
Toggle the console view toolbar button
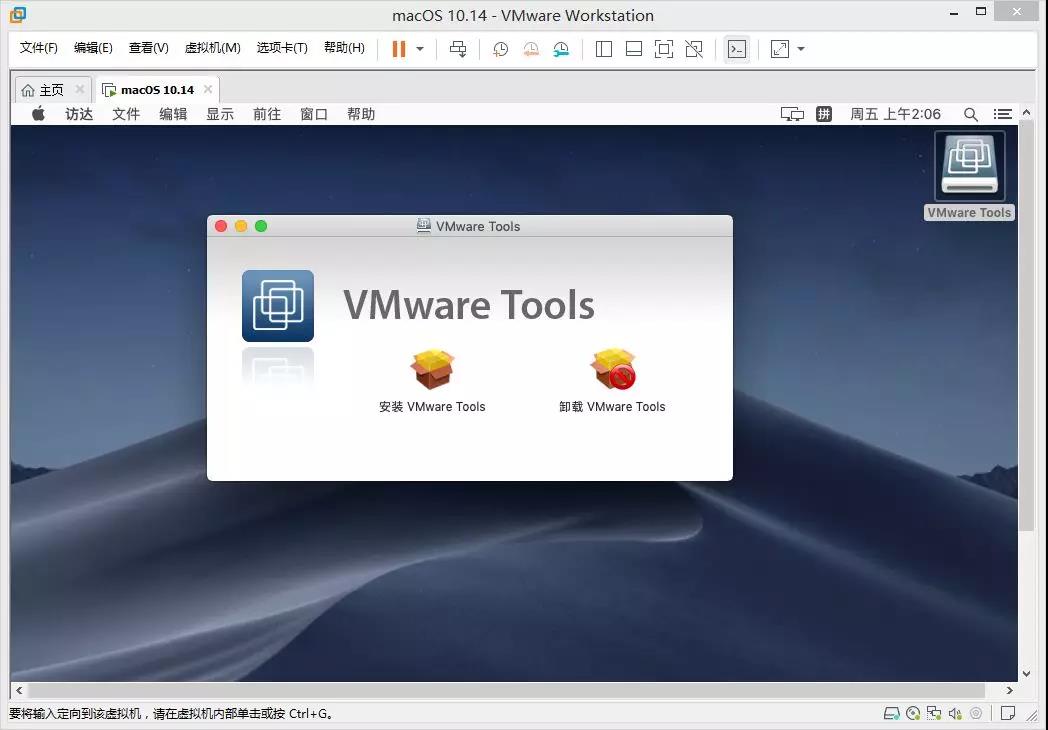point(737,49)
